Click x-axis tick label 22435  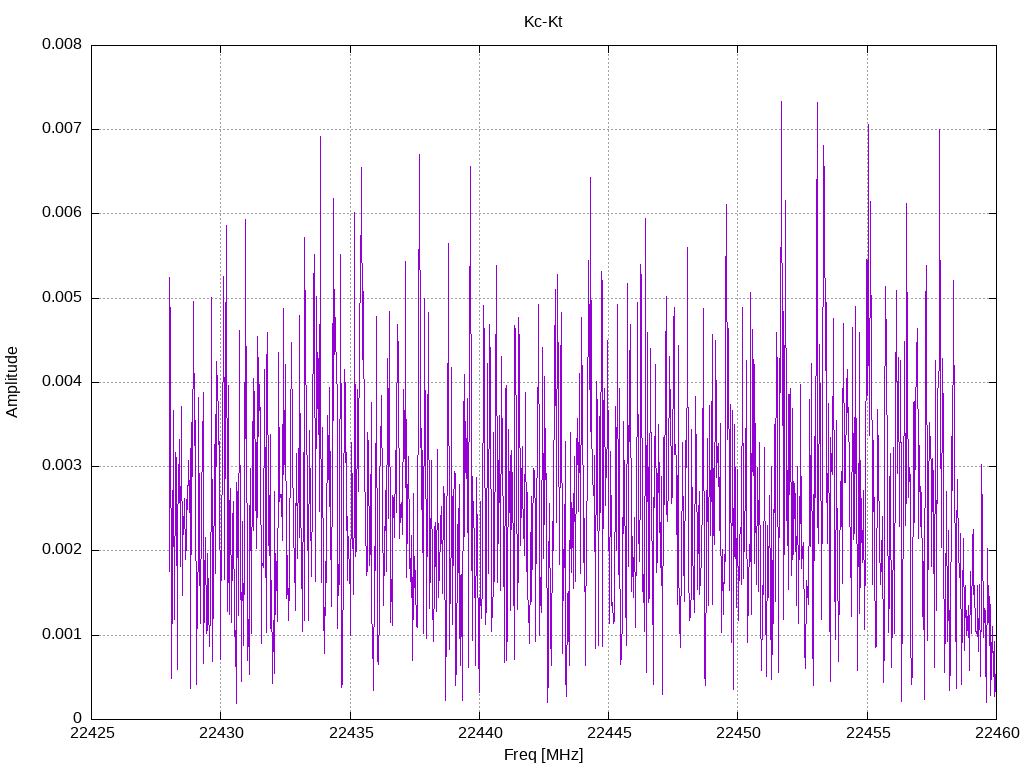351,733
